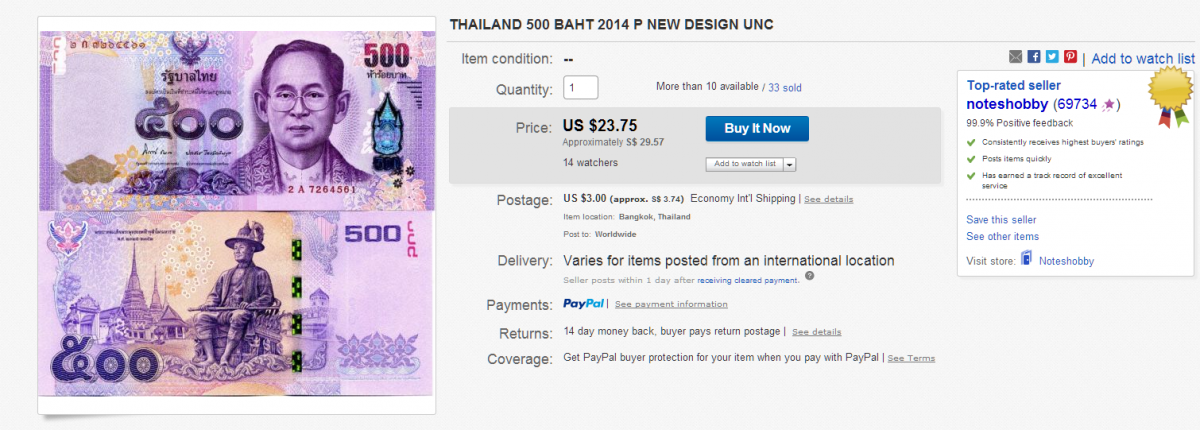Click the Buy It Now button
The height and width of the screenshot is (430, 1200).
(x=757, y=128)
